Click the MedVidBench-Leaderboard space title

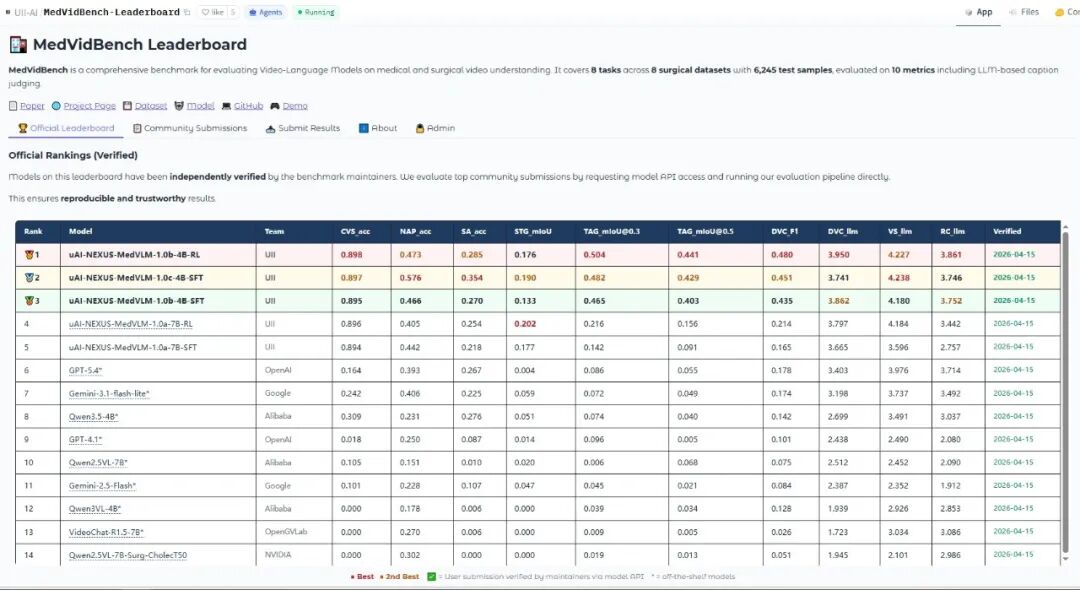point(112,12)
